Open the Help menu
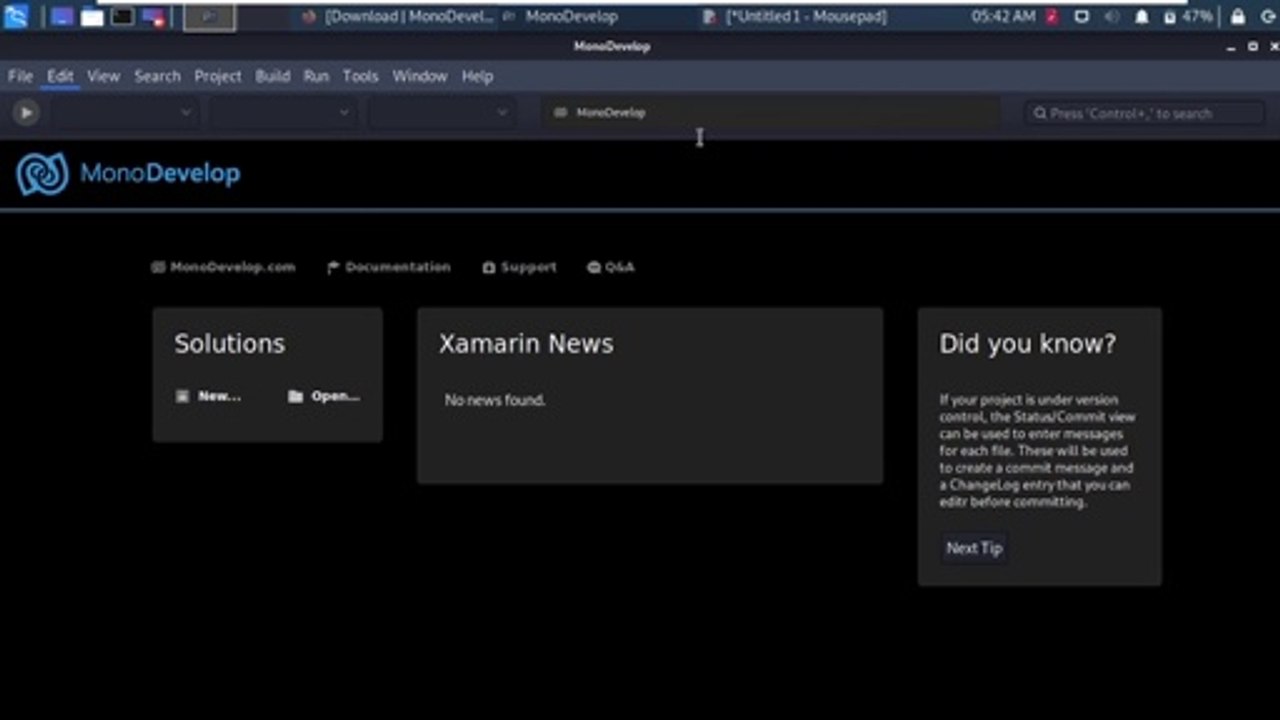The image size is (1280, 720). 477,76
